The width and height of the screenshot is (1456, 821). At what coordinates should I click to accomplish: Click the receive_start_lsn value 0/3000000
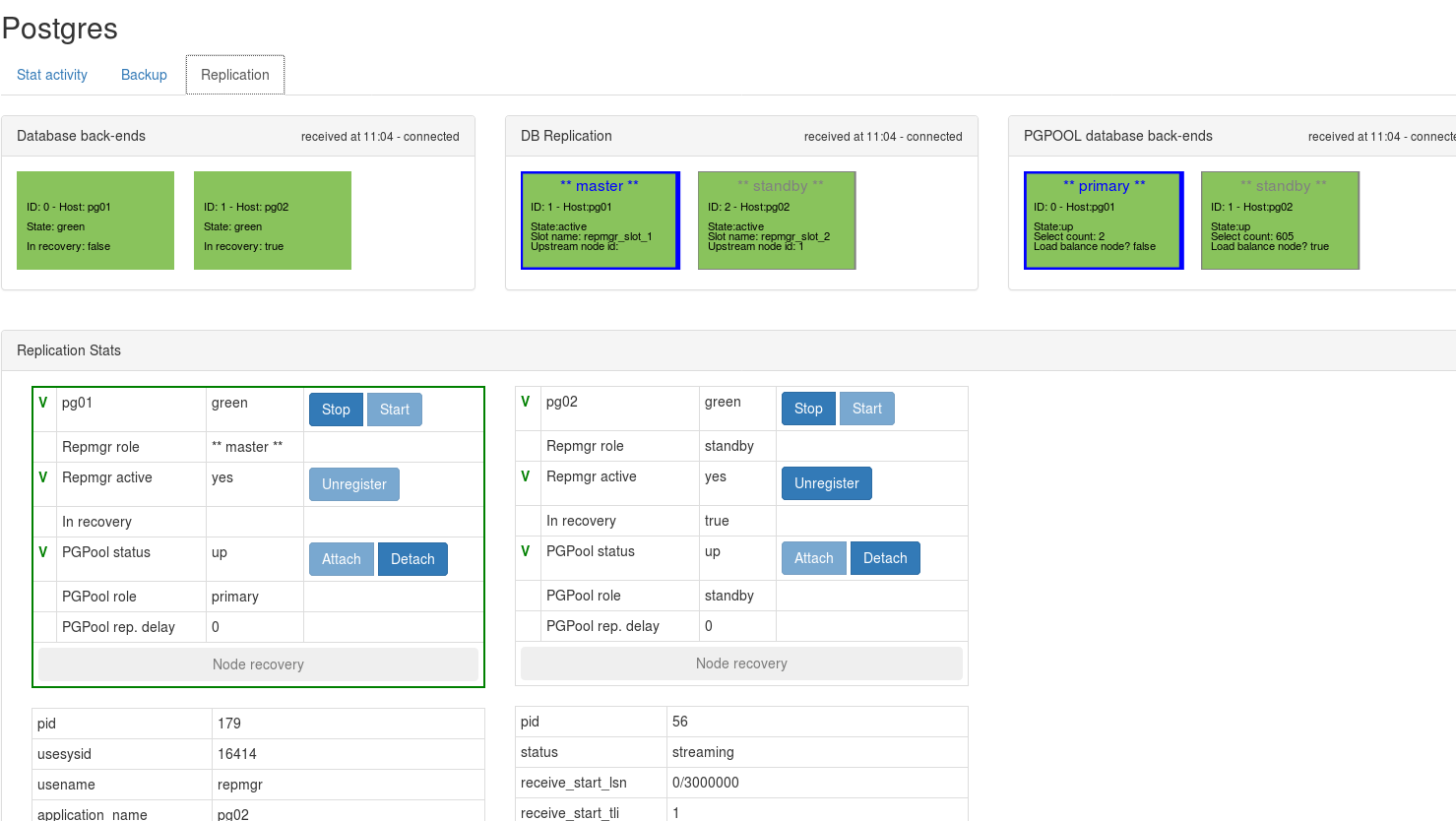coord(706,783)
